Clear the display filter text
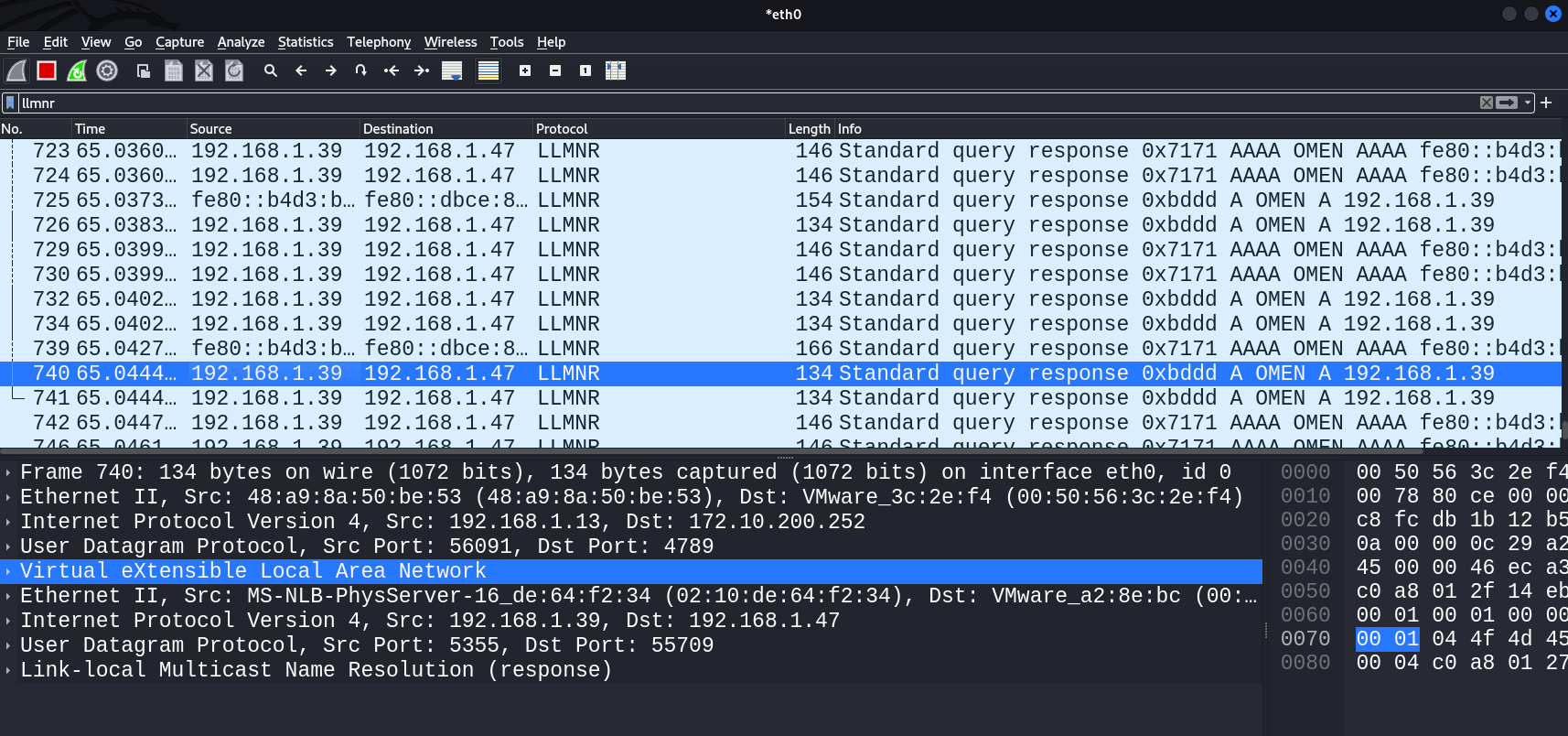1568x736 pixels. (1487, 103)
